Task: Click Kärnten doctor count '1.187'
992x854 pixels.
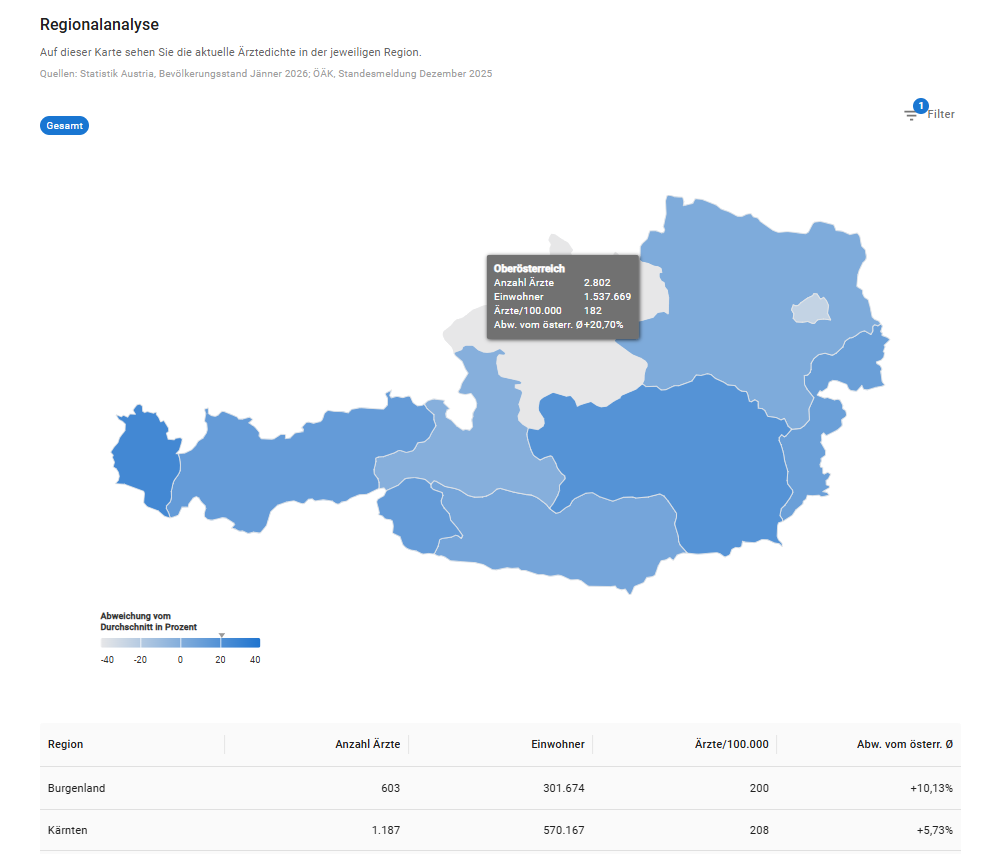Action: 386,830
